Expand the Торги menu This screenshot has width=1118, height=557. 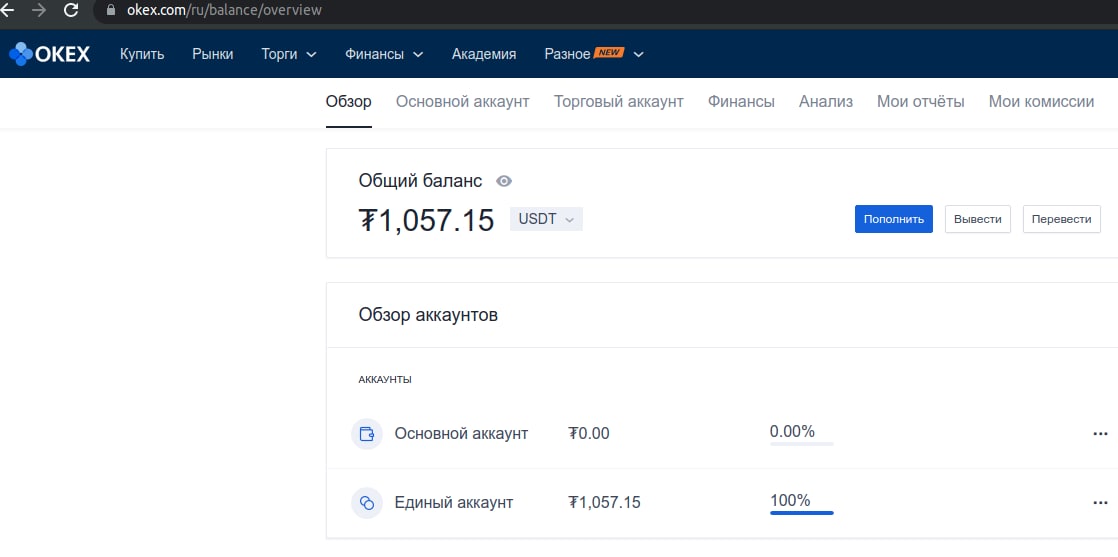tap(288, 54)
